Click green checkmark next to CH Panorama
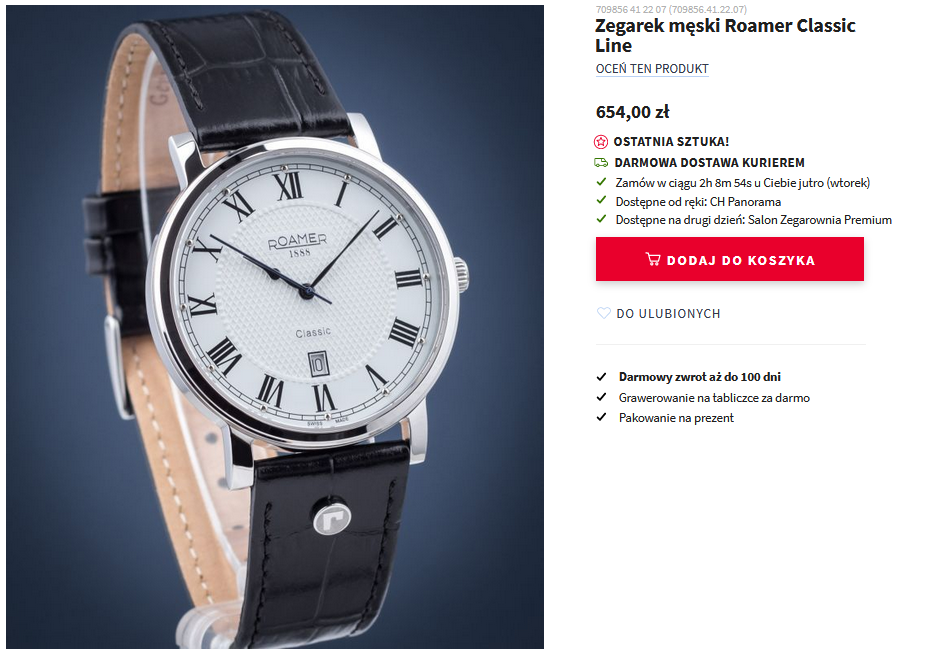The image size is (938, 655). (601, 200)
